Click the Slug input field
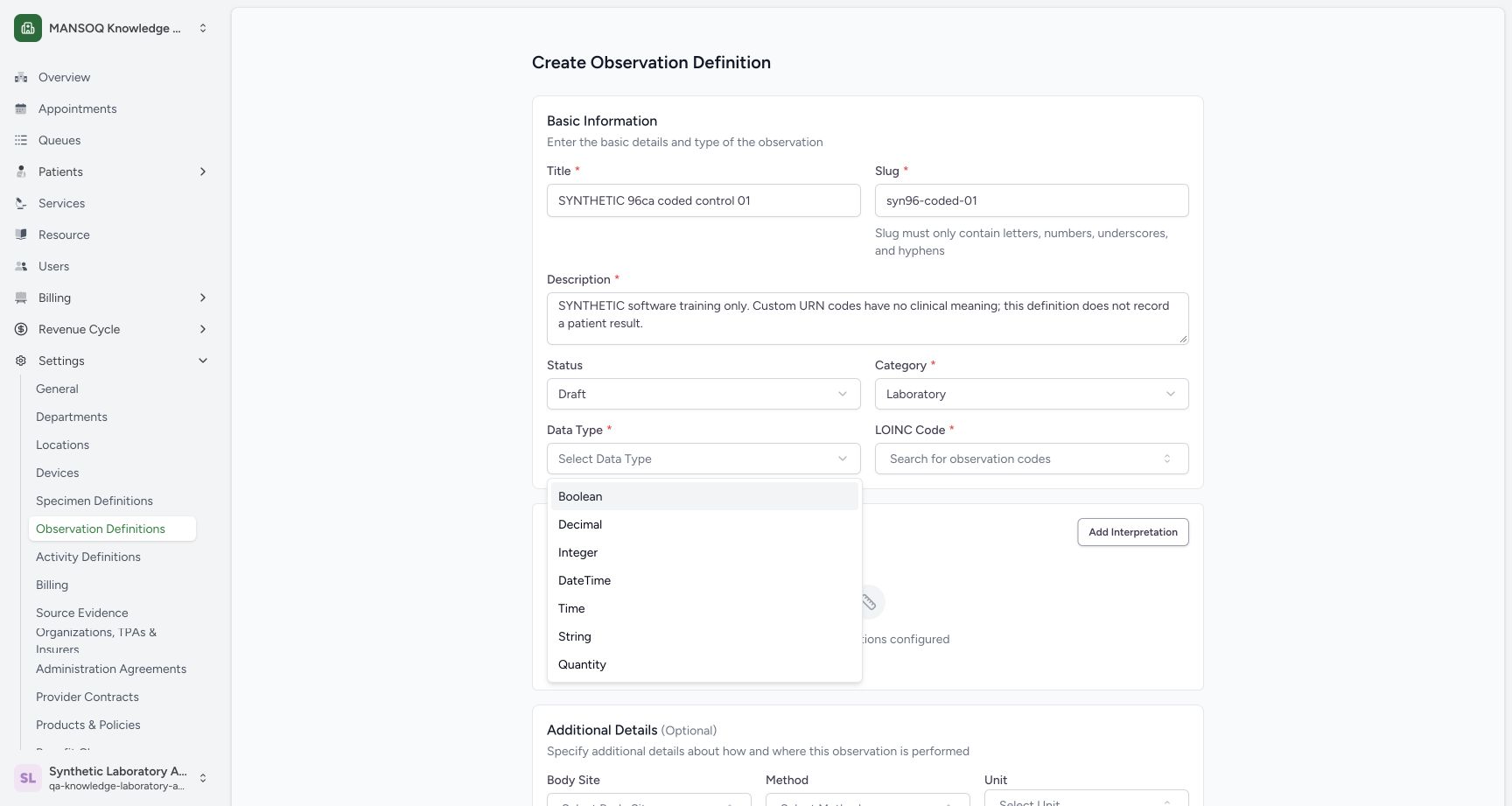This screenshot has height=806, width=1512. [x=1032, y=200]
